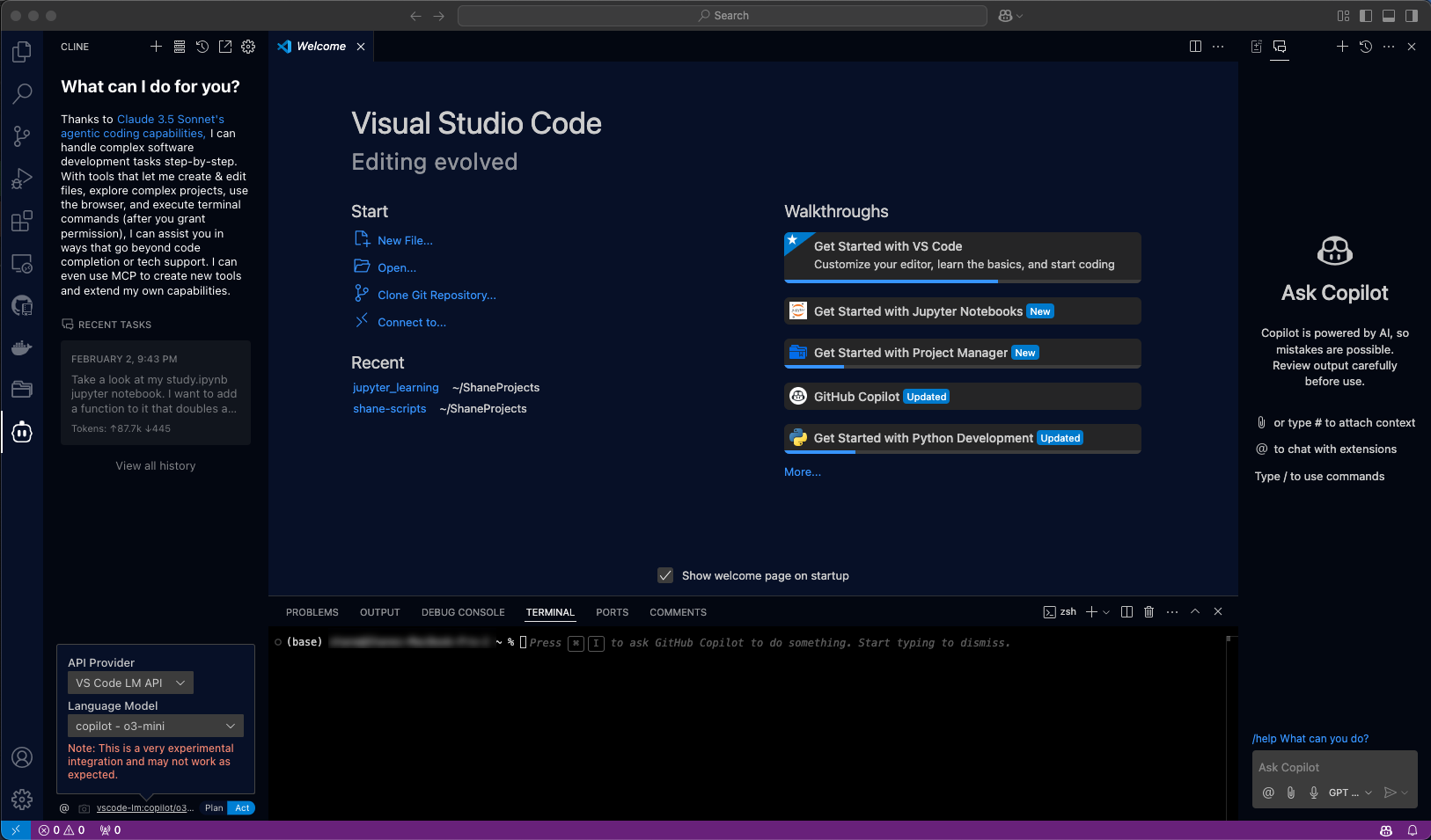Click More... walkthroughs link

803,471
